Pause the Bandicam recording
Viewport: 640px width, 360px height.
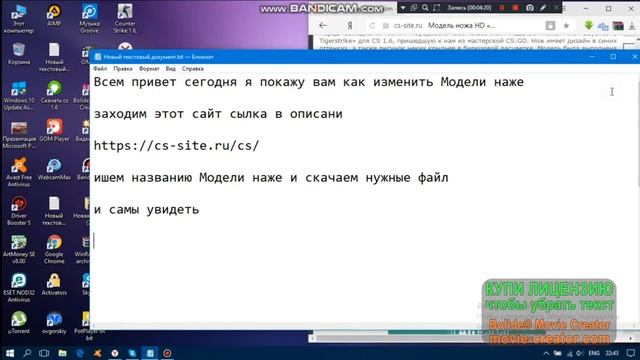click(x=502, y=8)
